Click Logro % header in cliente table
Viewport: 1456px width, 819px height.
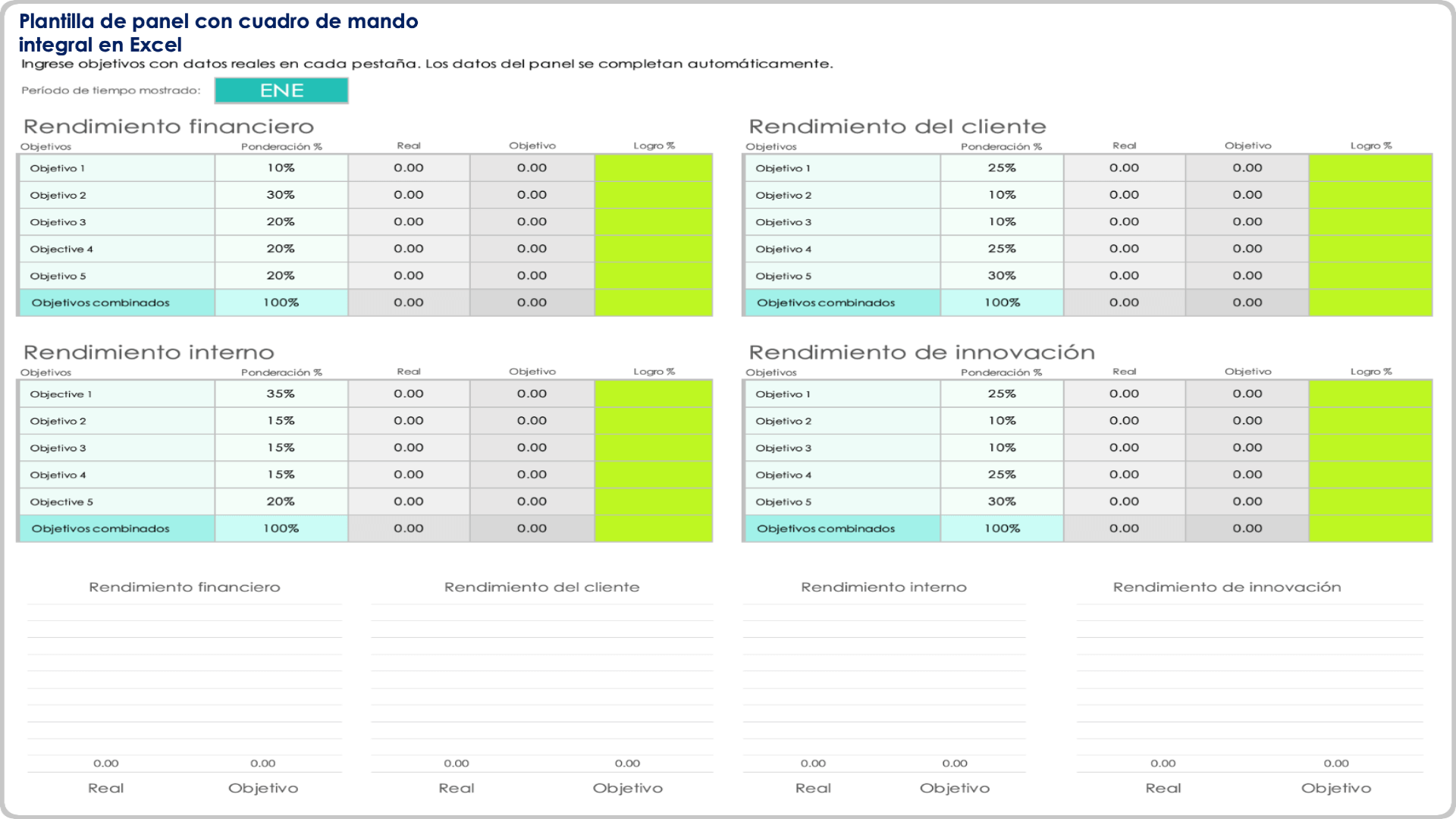point(1371,146)
